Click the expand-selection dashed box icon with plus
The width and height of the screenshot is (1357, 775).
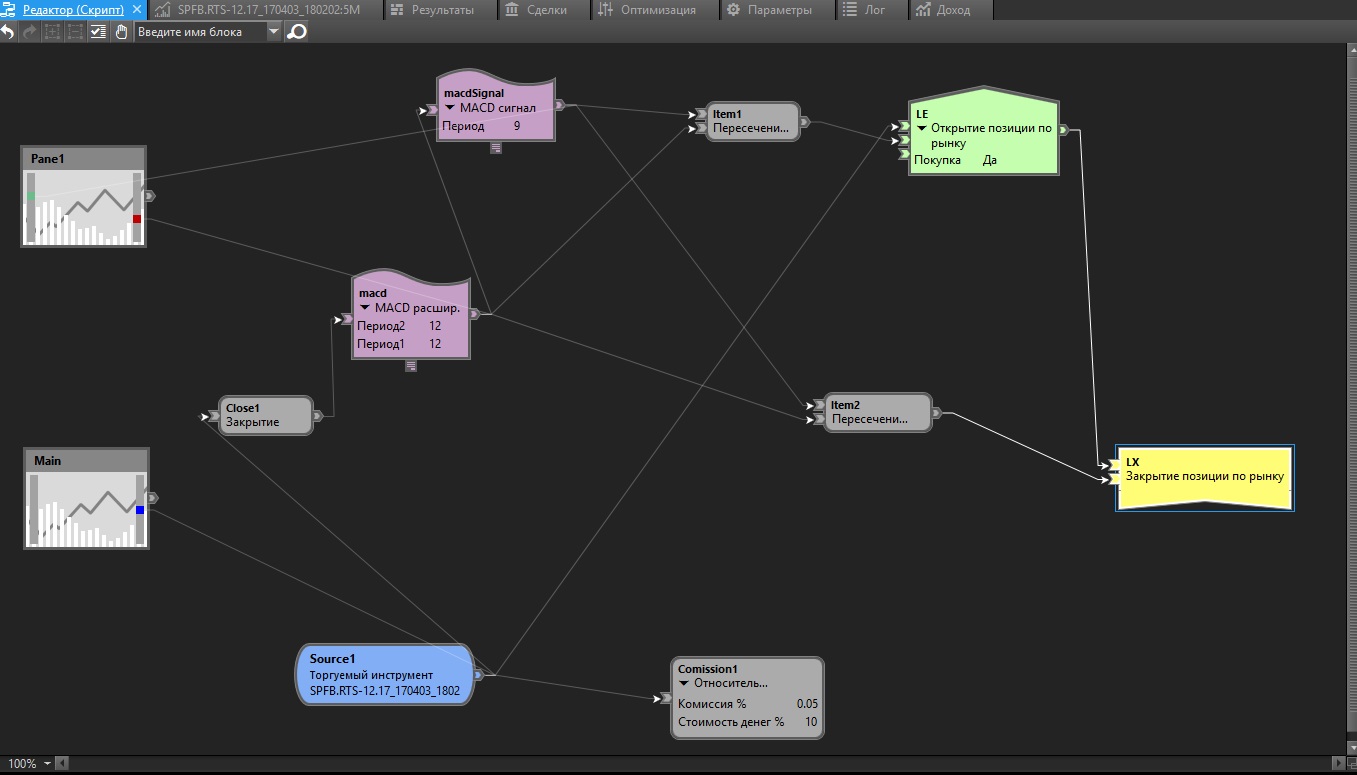(52, 32)
